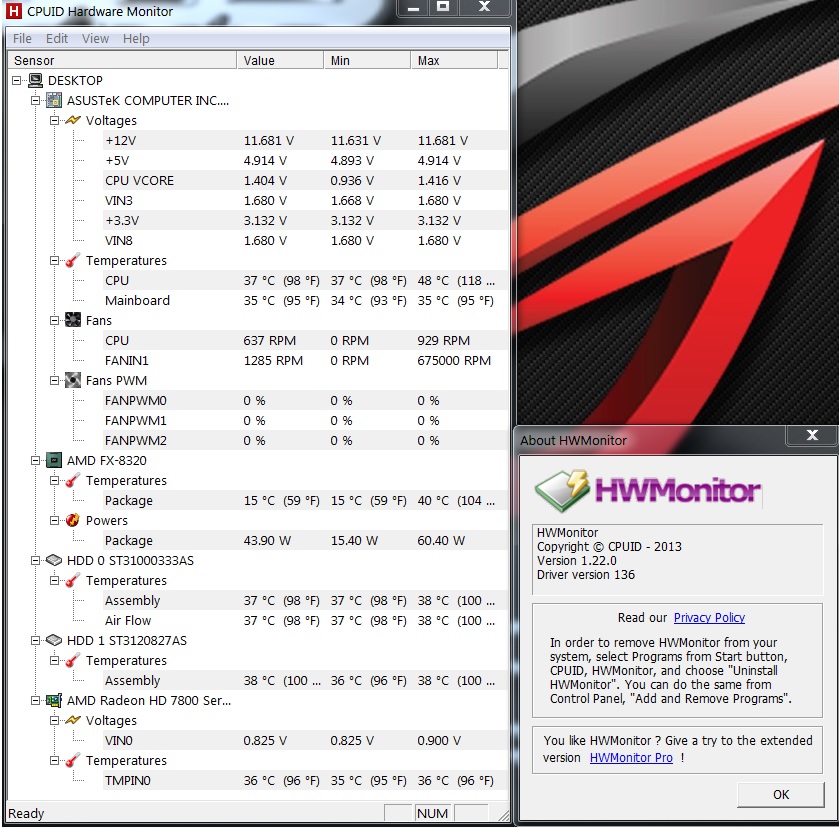Click the AMD Radeon HD 7800 card icon
The width and height of the screenshot is (839, 828).
[x=54, y=700]
